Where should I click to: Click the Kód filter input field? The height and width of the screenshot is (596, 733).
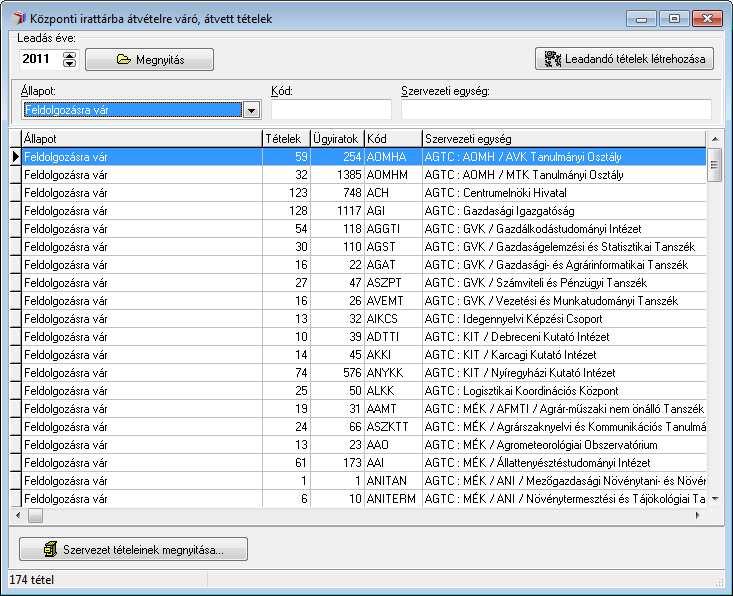[331, 109]
